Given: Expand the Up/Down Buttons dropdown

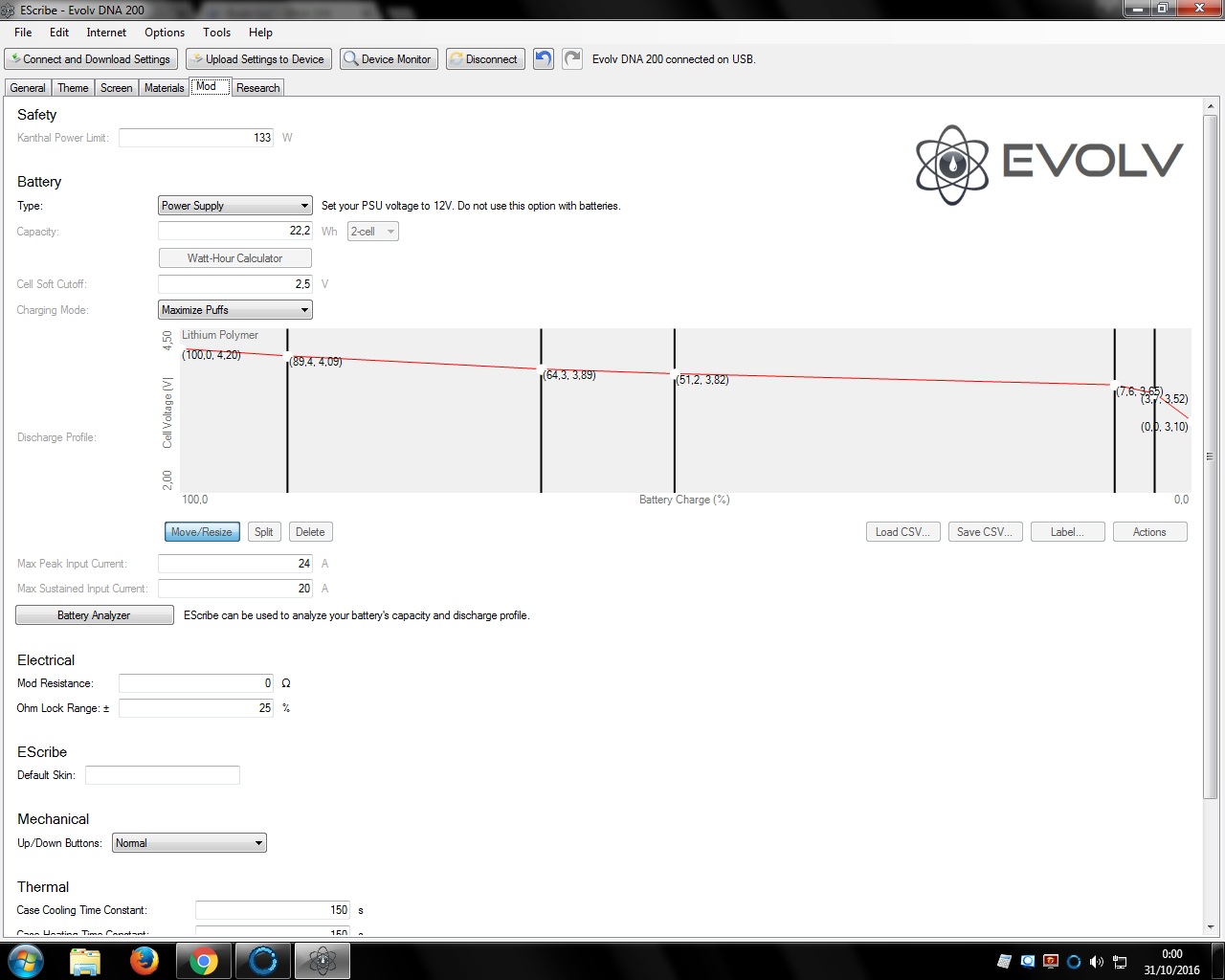Looking at the screenshot, I should [x=189, y=843].
